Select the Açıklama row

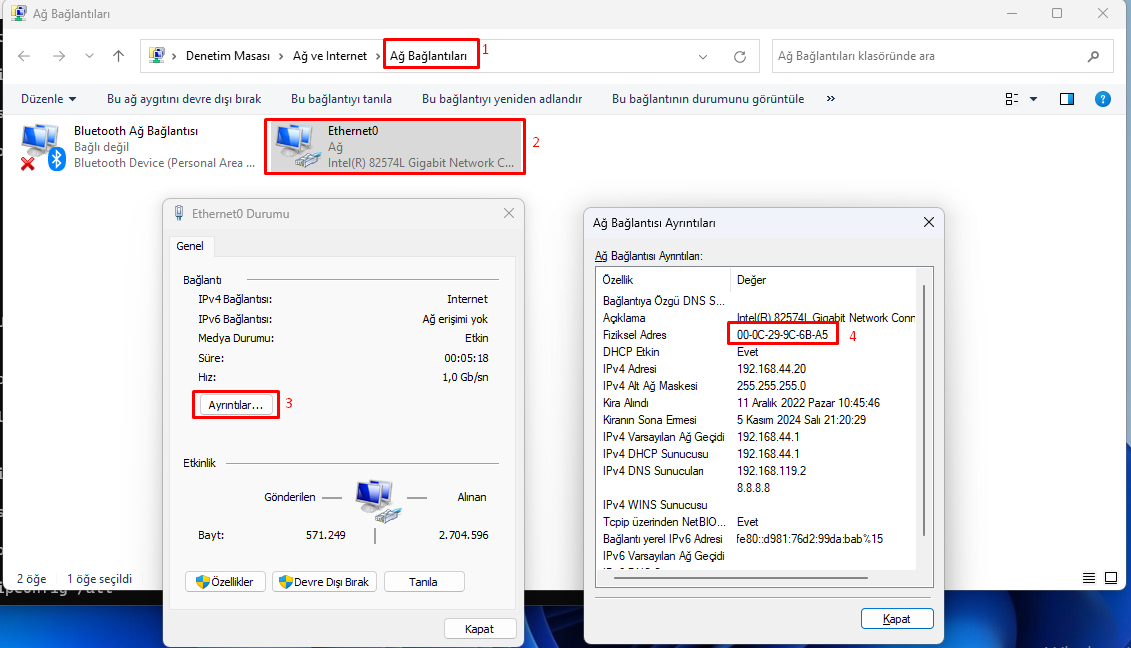coord(757,318)
